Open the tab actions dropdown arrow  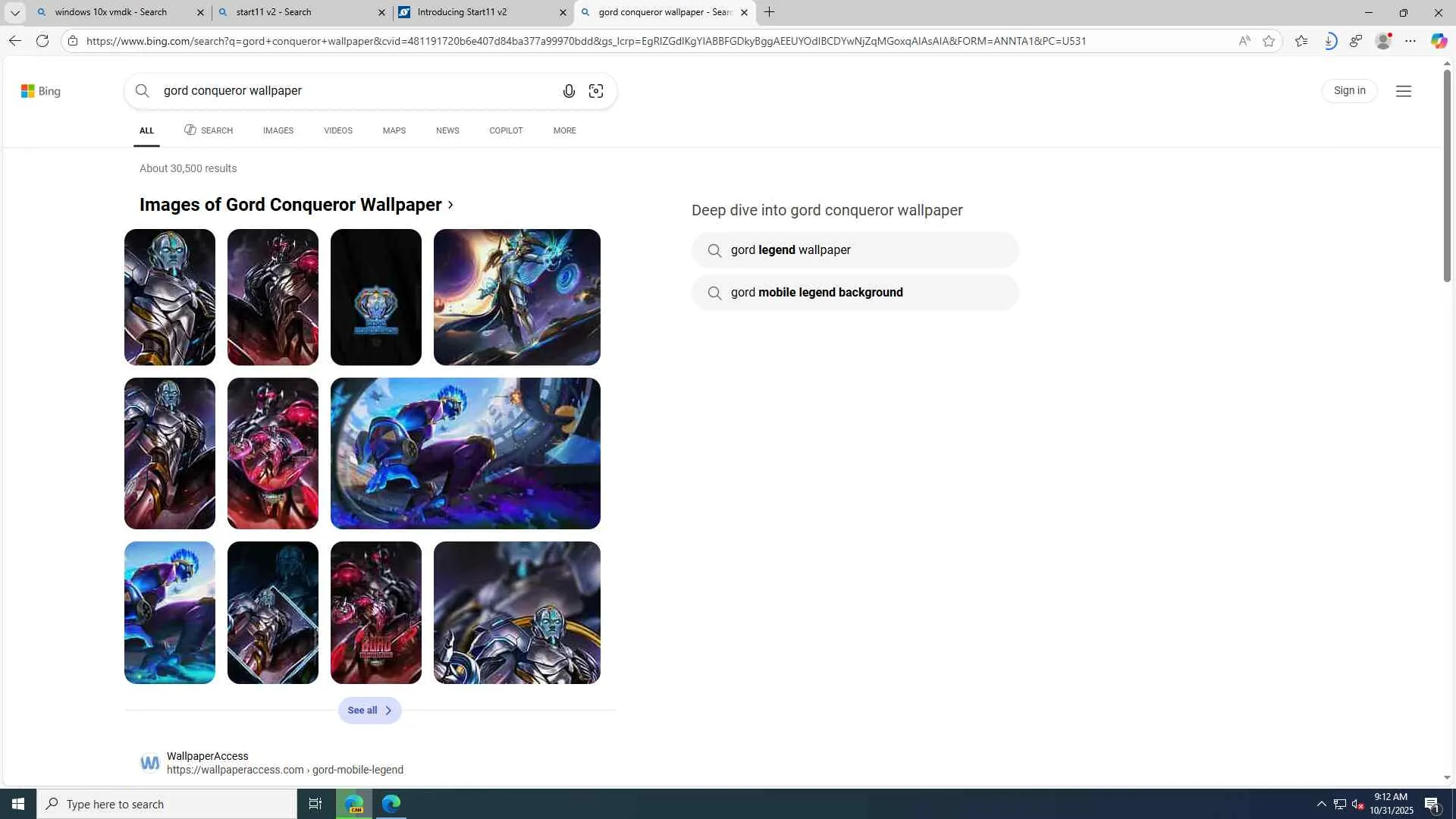pos(14,12)
